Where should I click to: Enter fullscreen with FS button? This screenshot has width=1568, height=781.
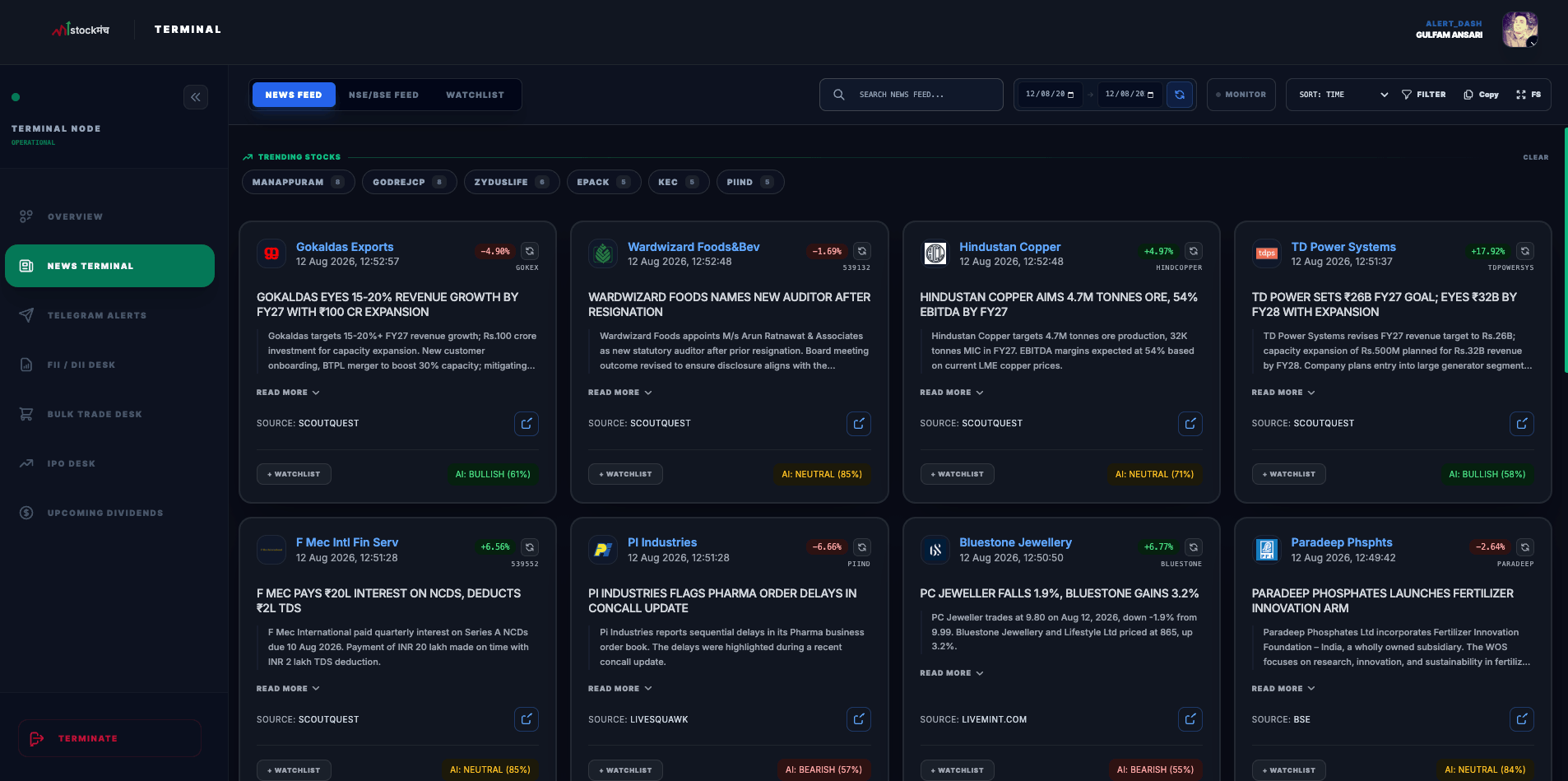coord(1529,95)
